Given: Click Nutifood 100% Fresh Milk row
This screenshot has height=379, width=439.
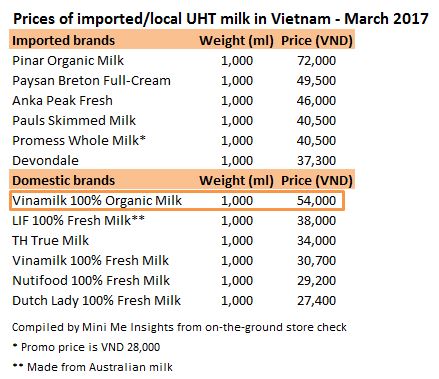Looking at the screenshot, I should [174, 281].
